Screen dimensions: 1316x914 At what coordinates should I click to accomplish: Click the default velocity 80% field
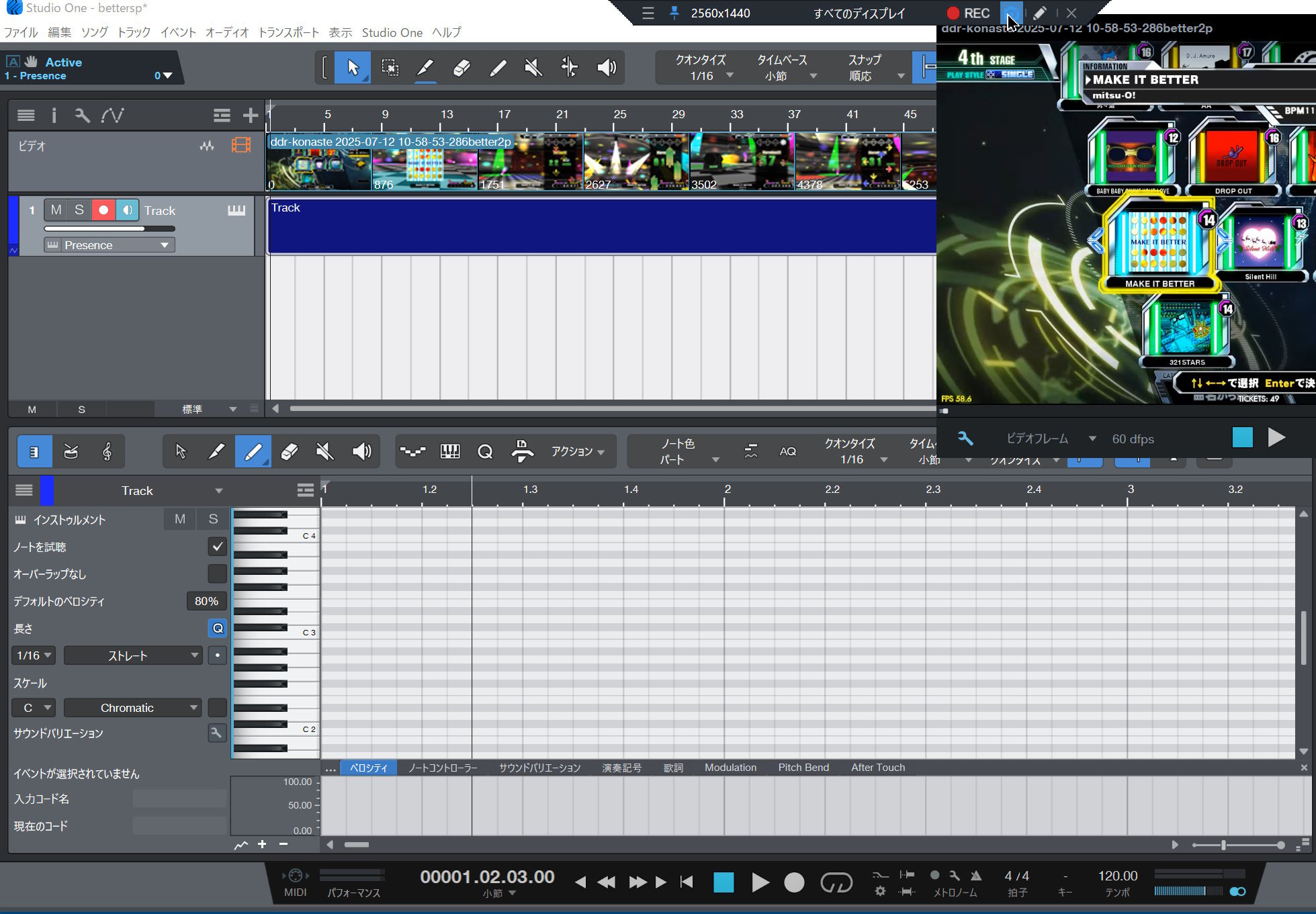206,601
